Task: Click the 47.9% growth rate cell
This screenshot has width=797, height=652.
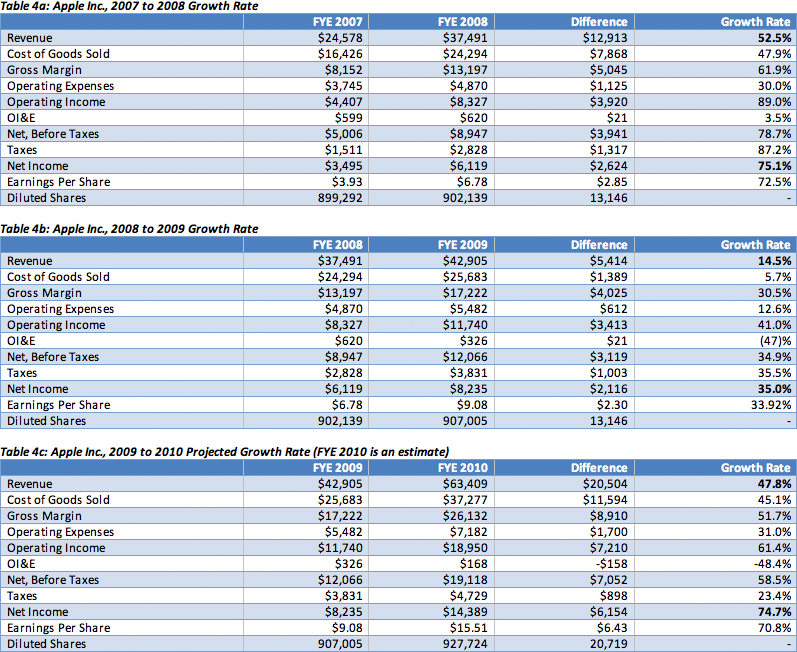Action: point(775,54)
